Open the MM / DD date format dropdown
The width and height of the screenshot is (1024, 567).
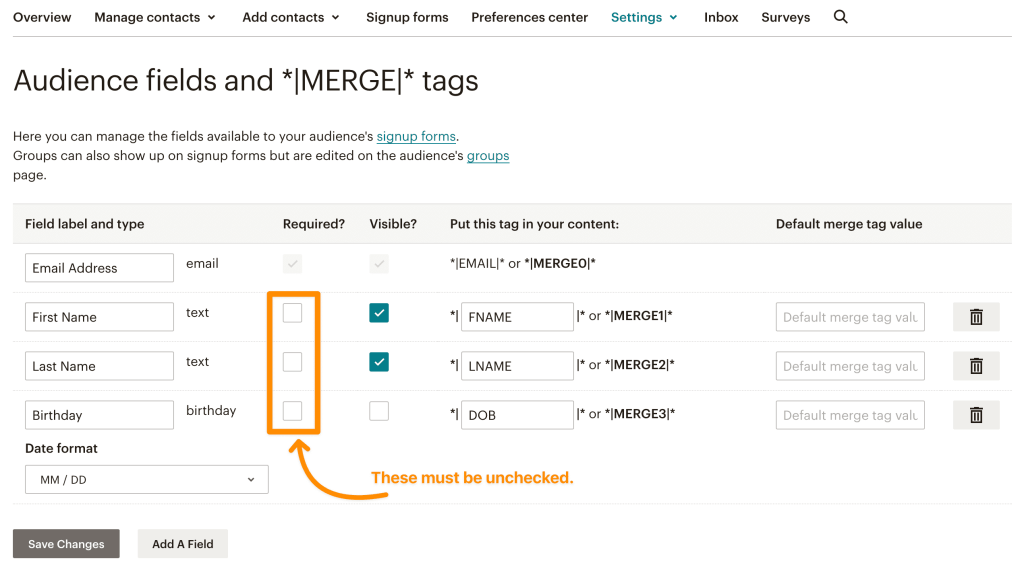coord(147,480)
